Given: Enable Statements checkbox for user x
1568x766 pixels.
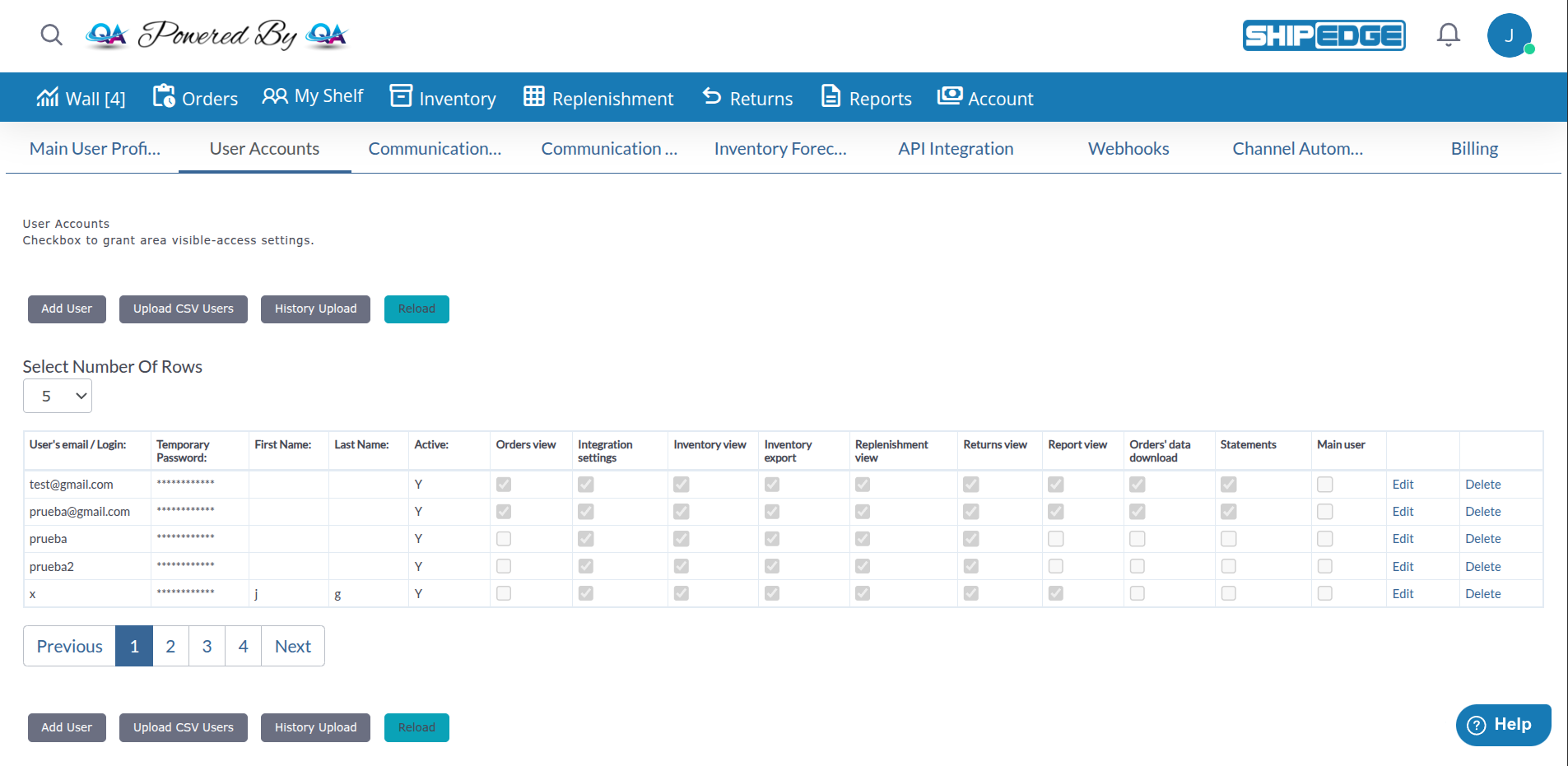Looking at the screenshot, I should tap(1228, 593).
